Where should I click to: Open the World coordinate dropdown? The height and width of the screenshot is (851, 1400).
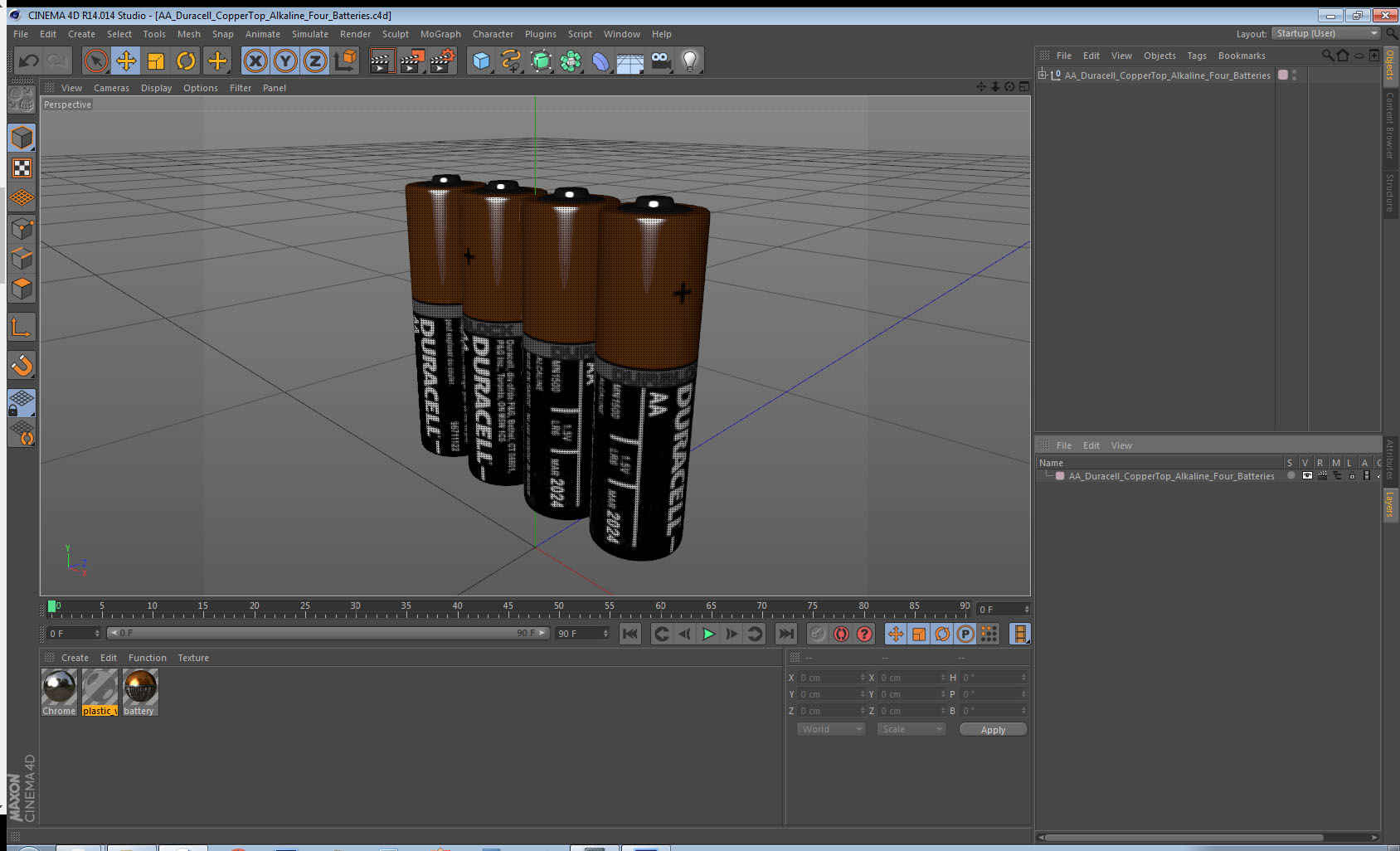pyautogui.click(x=831, y=729)
